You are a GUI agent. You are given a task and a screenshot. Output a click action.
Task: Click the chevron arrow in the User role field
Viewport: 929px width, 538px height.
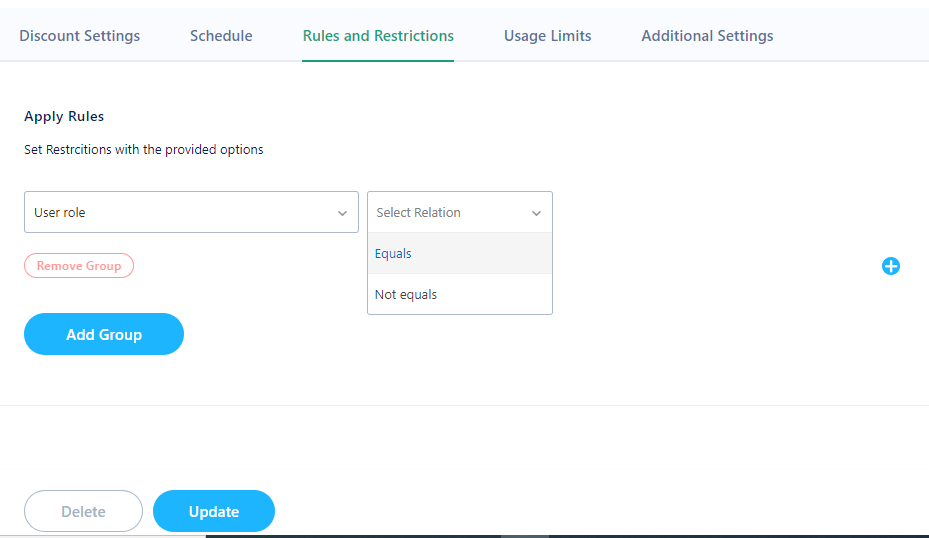click(x=342, y=213)
